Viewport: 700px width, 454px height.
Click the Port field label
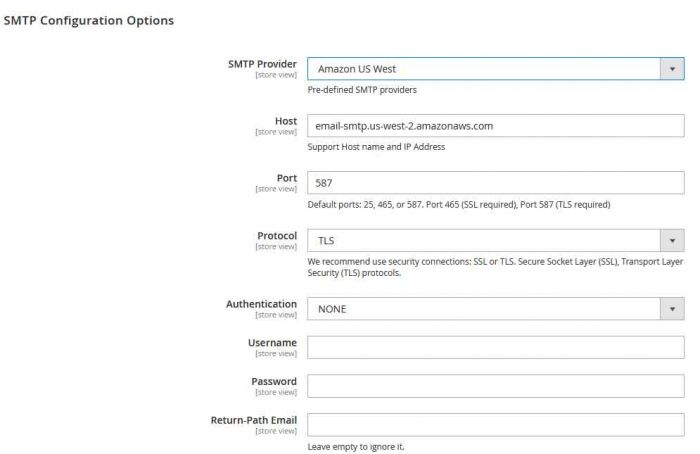287,178
